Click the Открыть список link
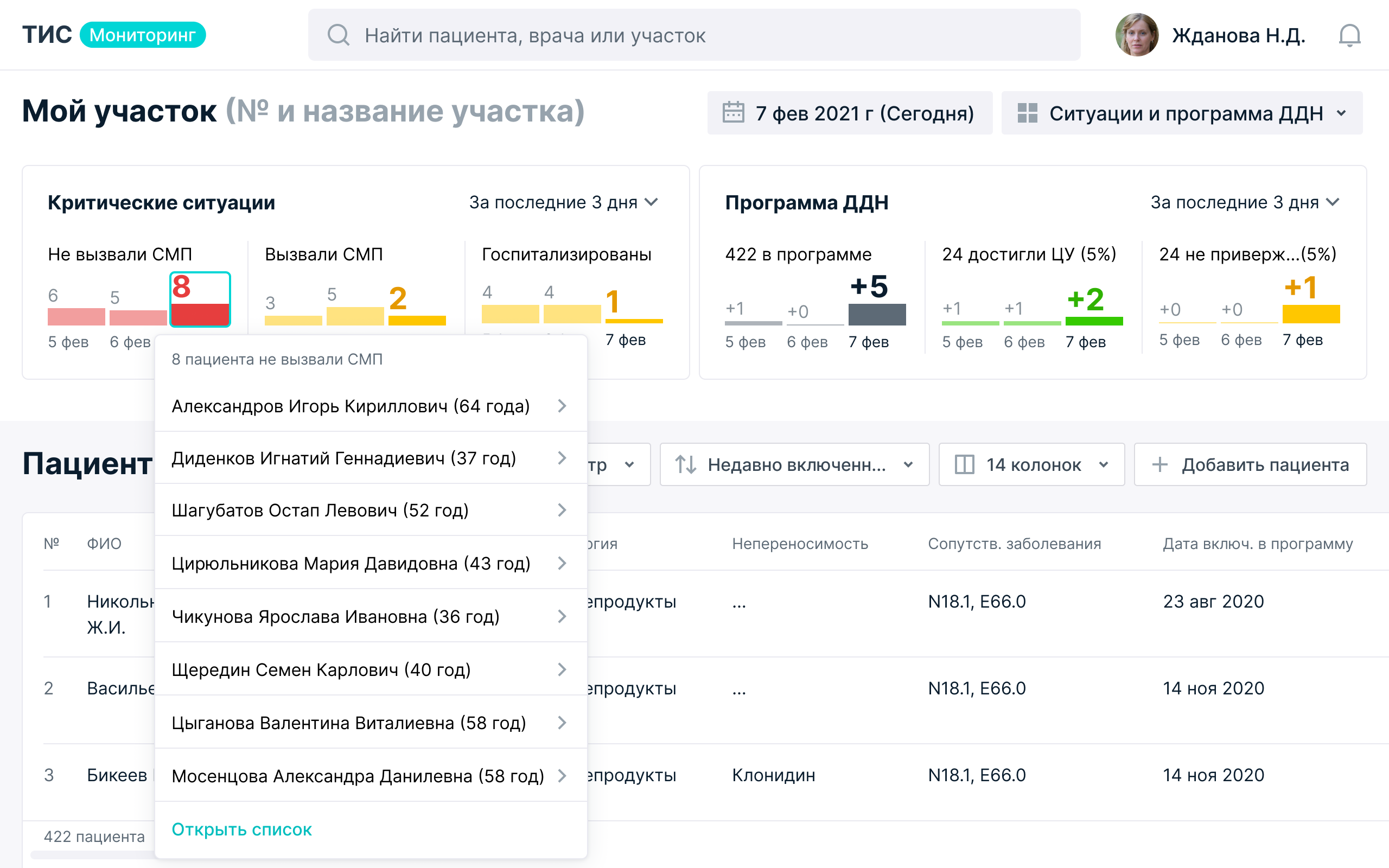1389x868 pixels. [241, 829]
